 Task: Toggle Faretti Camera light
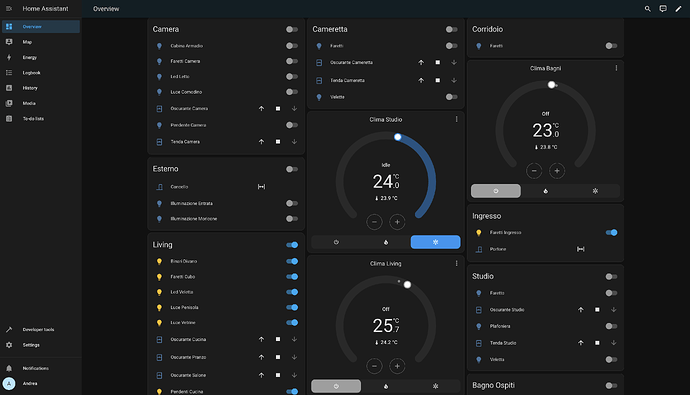pos(292,61)
